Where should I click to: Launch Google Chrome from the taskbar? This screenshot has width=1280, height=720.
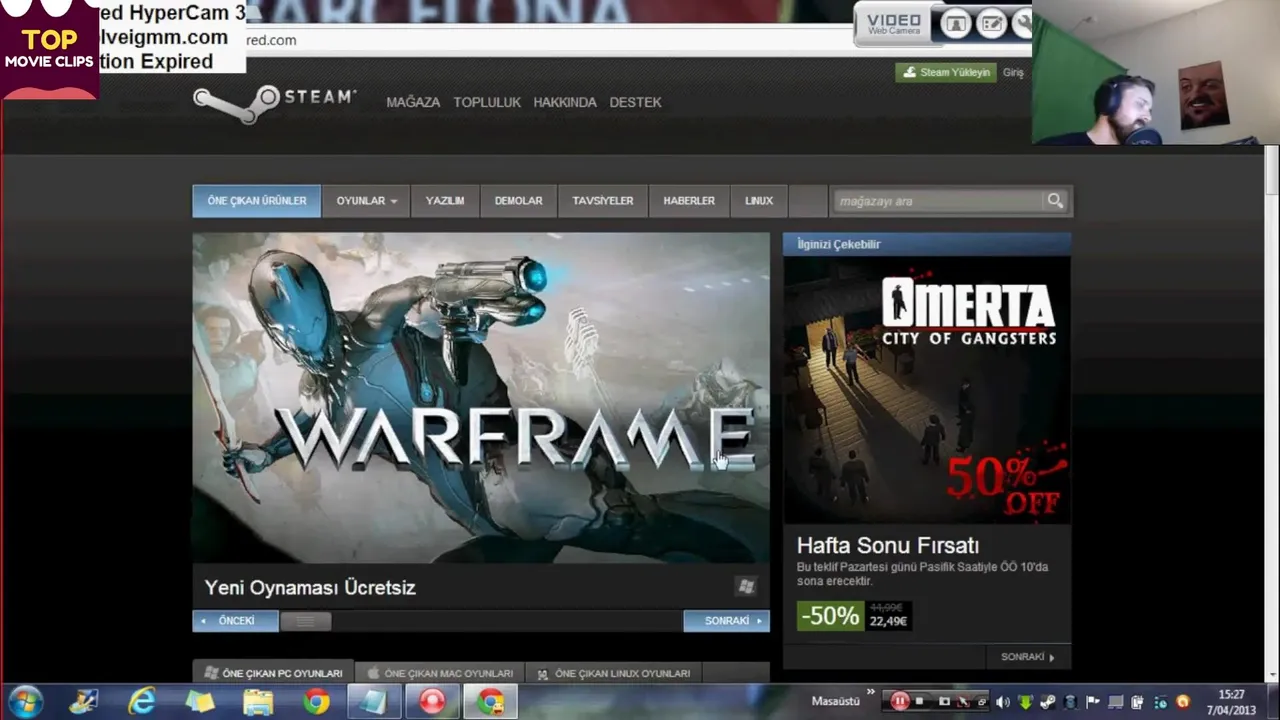[x=316, y=702]
